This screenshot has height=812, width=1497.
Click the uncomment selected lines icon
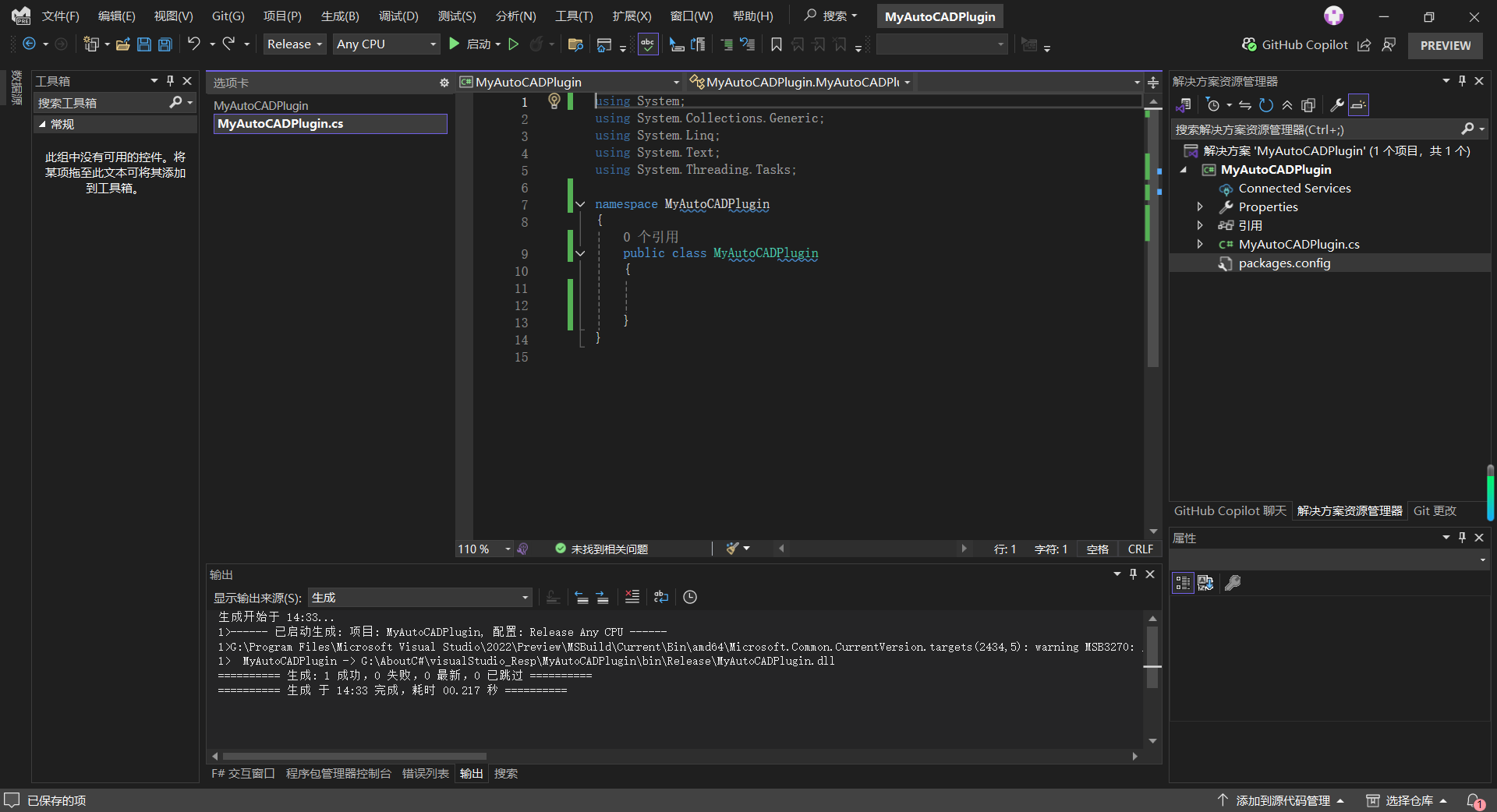point(748,44)
